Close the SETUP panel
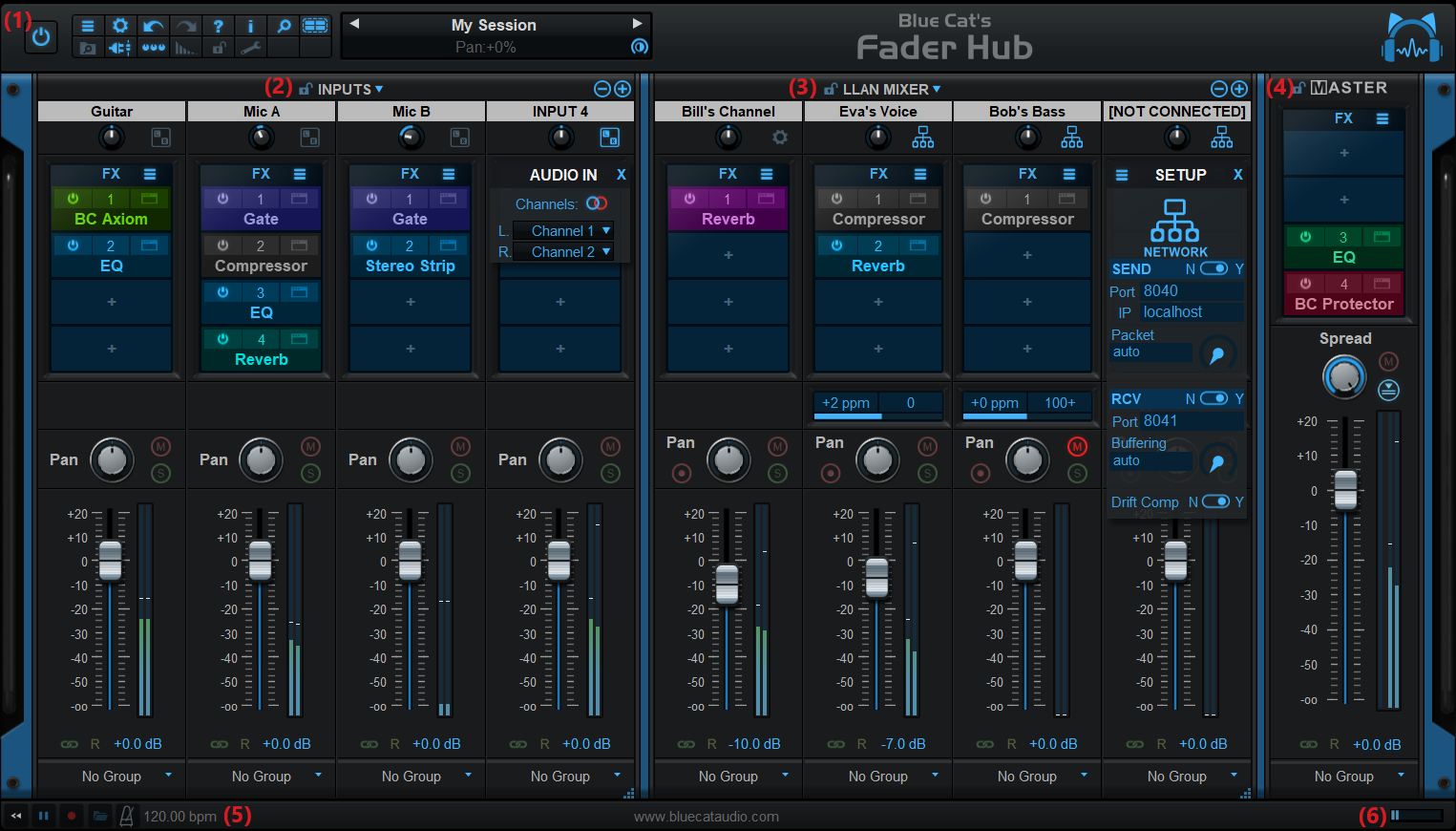 [x=1238, y=175]
